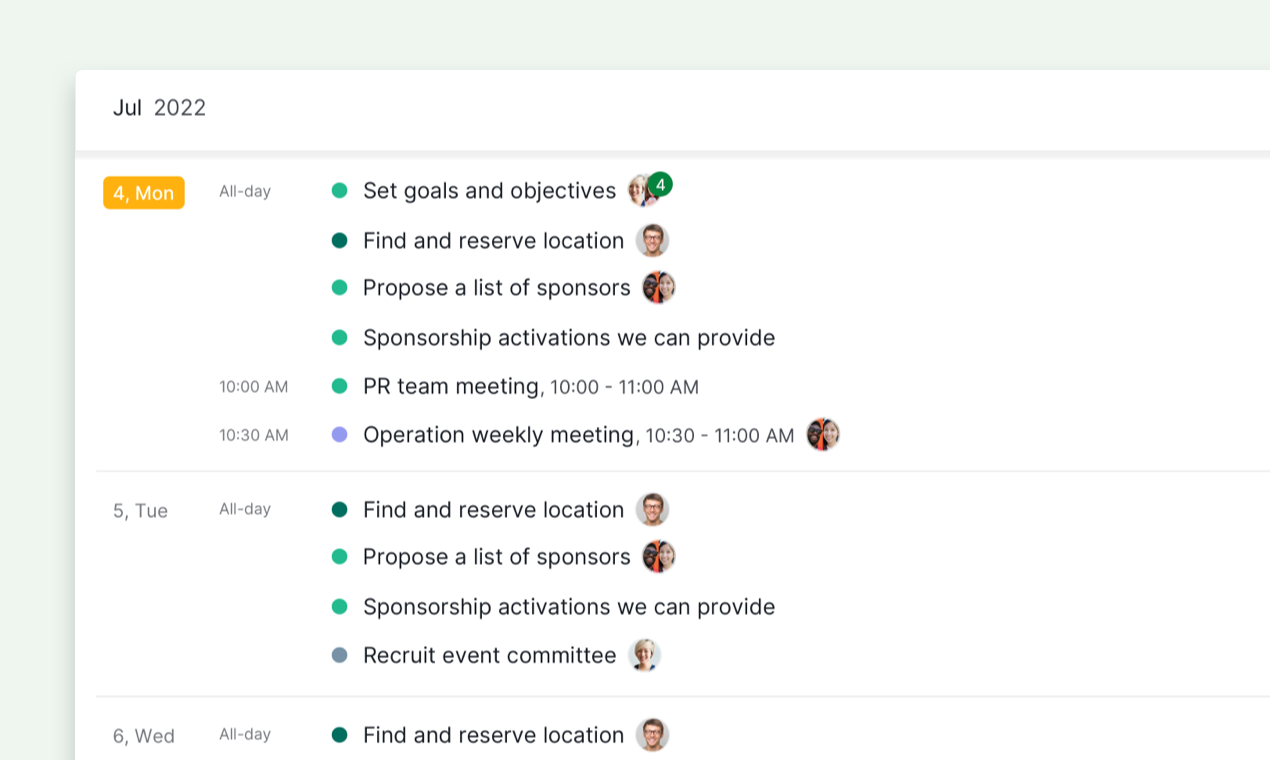Click green dot beside Set goals and objectives

pyautogui.click(x=340, y=190)
